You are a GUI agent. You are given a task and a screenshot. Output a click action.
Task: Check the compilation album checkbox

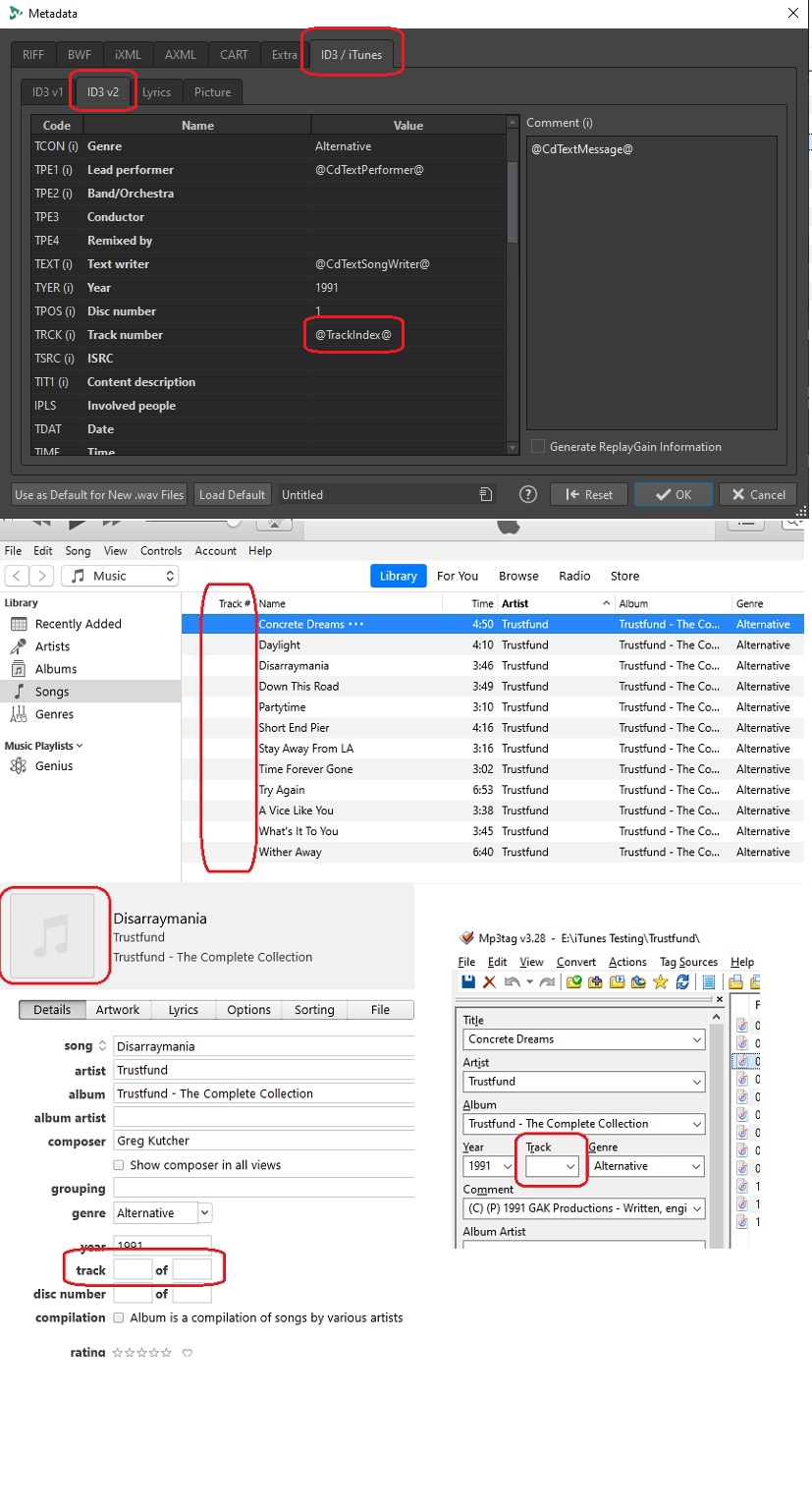point(119,1317)
